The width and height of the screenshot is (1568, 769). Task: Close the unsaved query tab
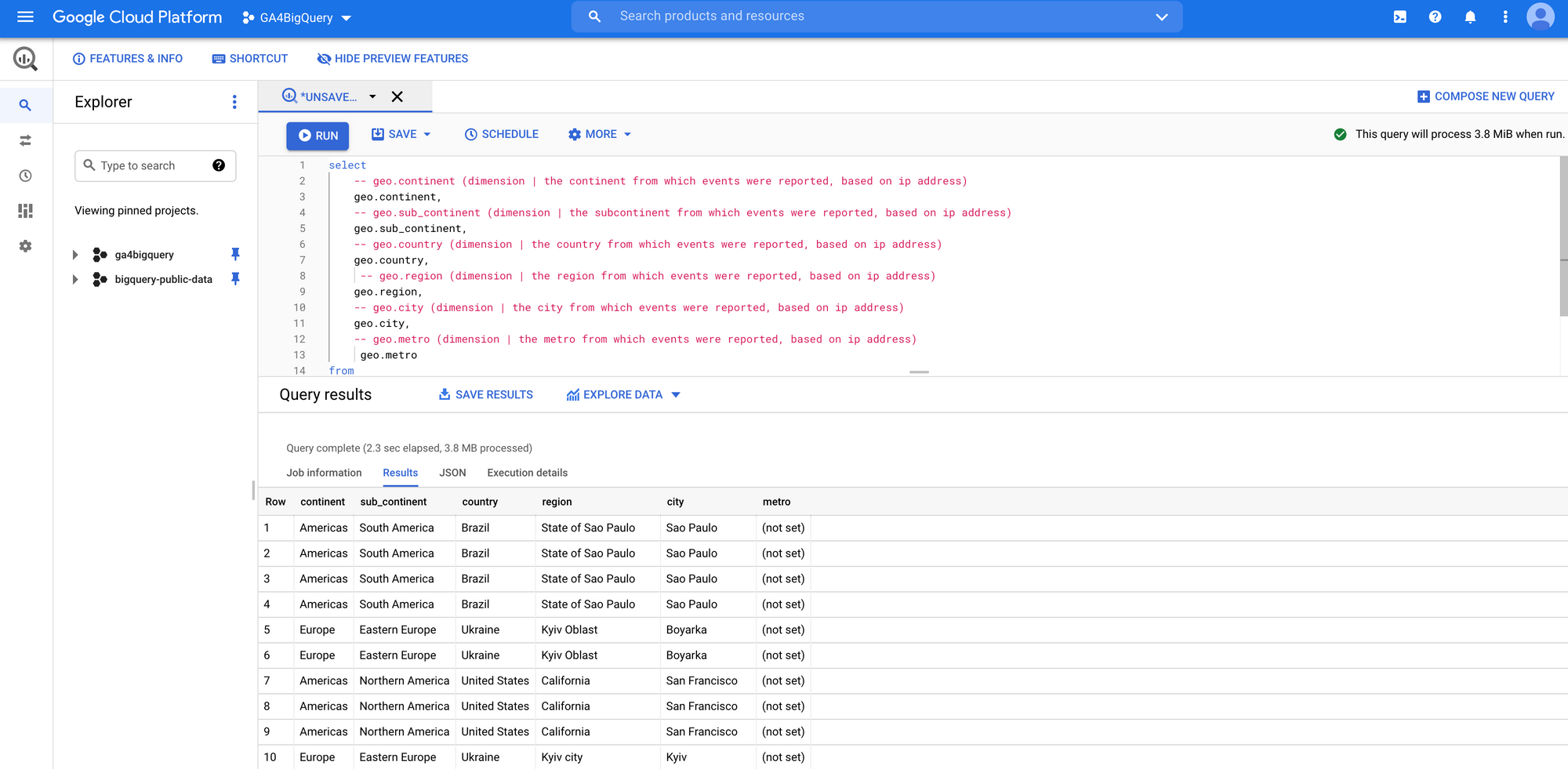click(397, 96)
